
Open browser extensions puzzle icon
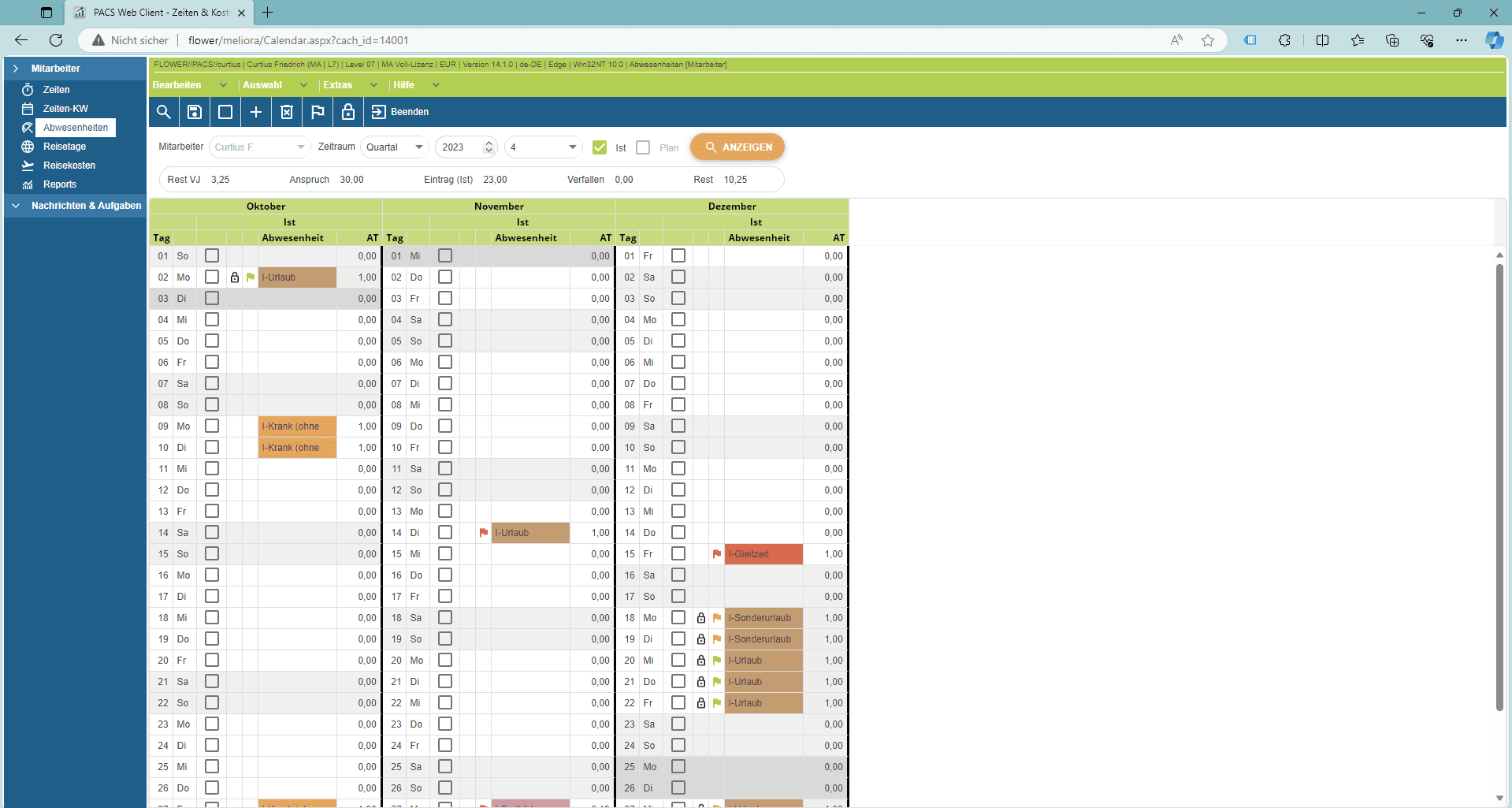tap(1284, 40)
